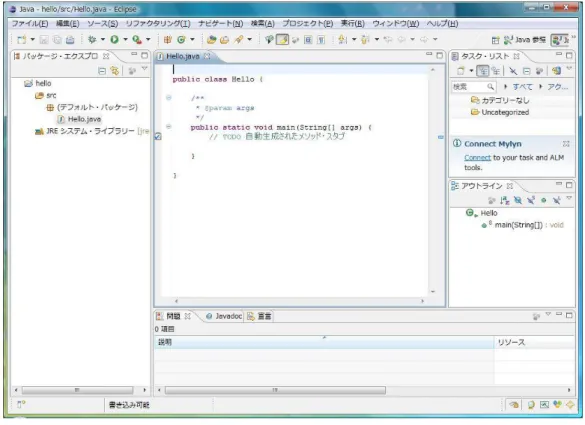This screenshot has width=585, height=425.
Task: Run program with the green play icon
Action: 115,40
